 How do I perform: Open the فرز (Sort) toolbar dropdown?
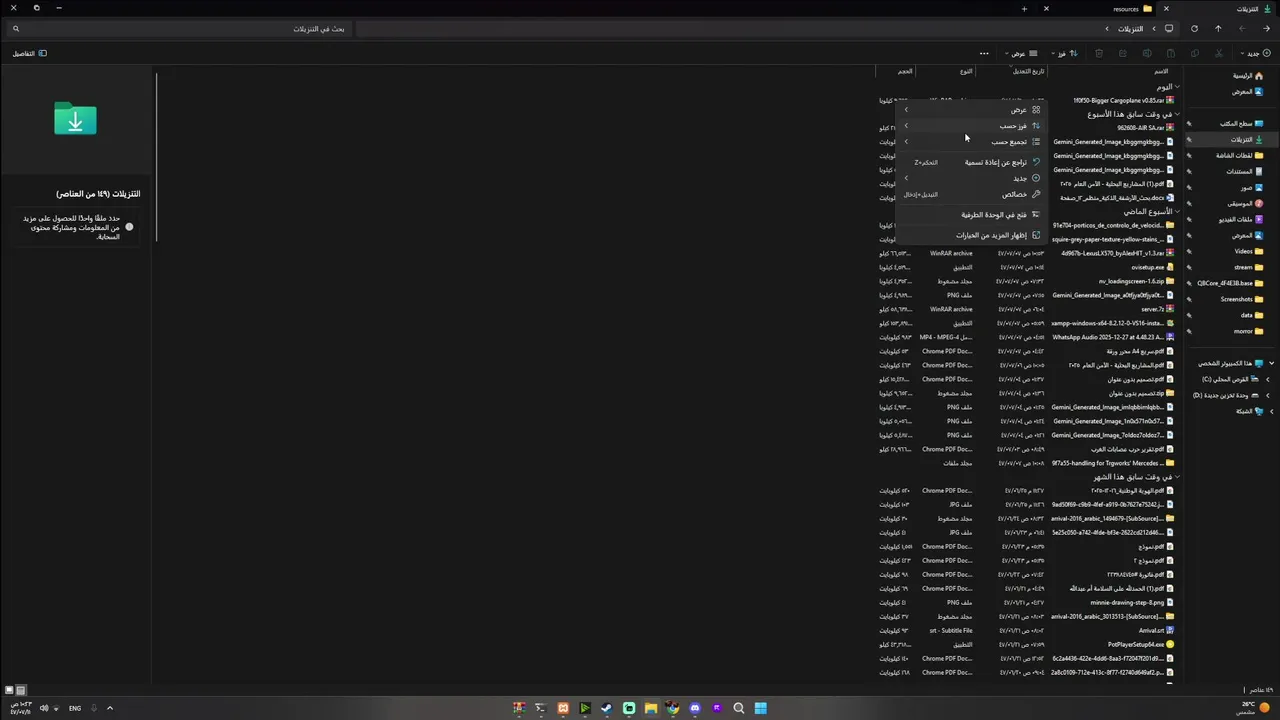point(1064,53)
